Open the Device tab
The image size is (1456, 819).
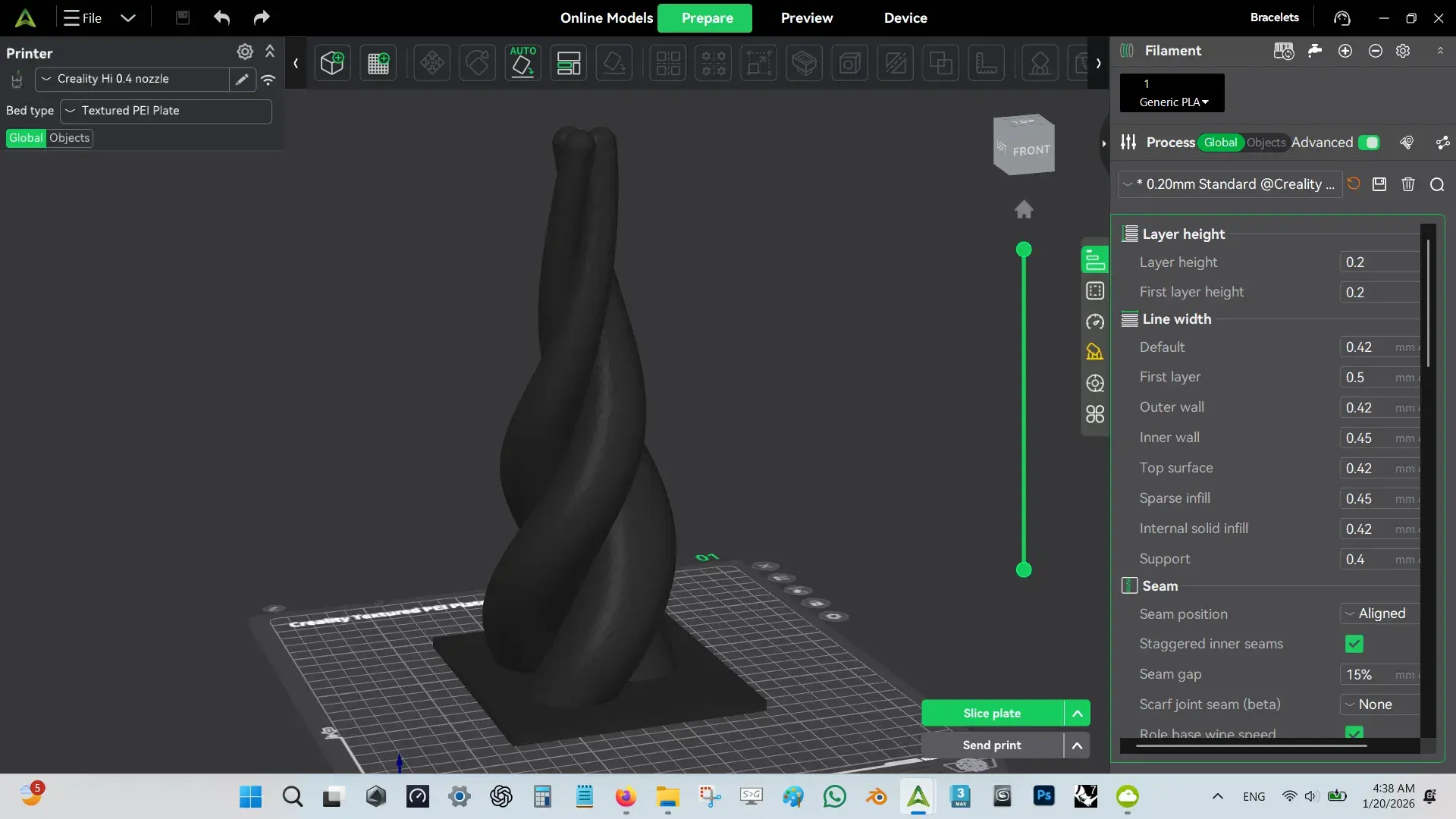[x=905, y=17]
